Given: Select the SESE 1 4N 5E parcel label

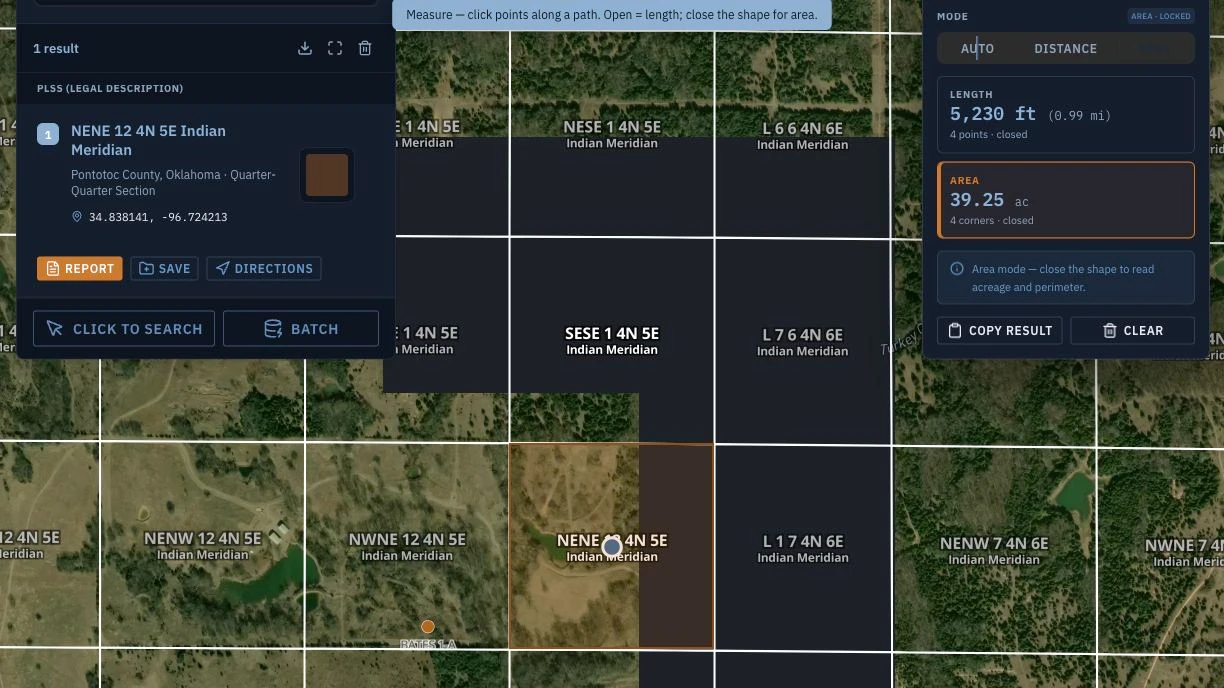Looking at the screenshot, I should tap(612, 340).
